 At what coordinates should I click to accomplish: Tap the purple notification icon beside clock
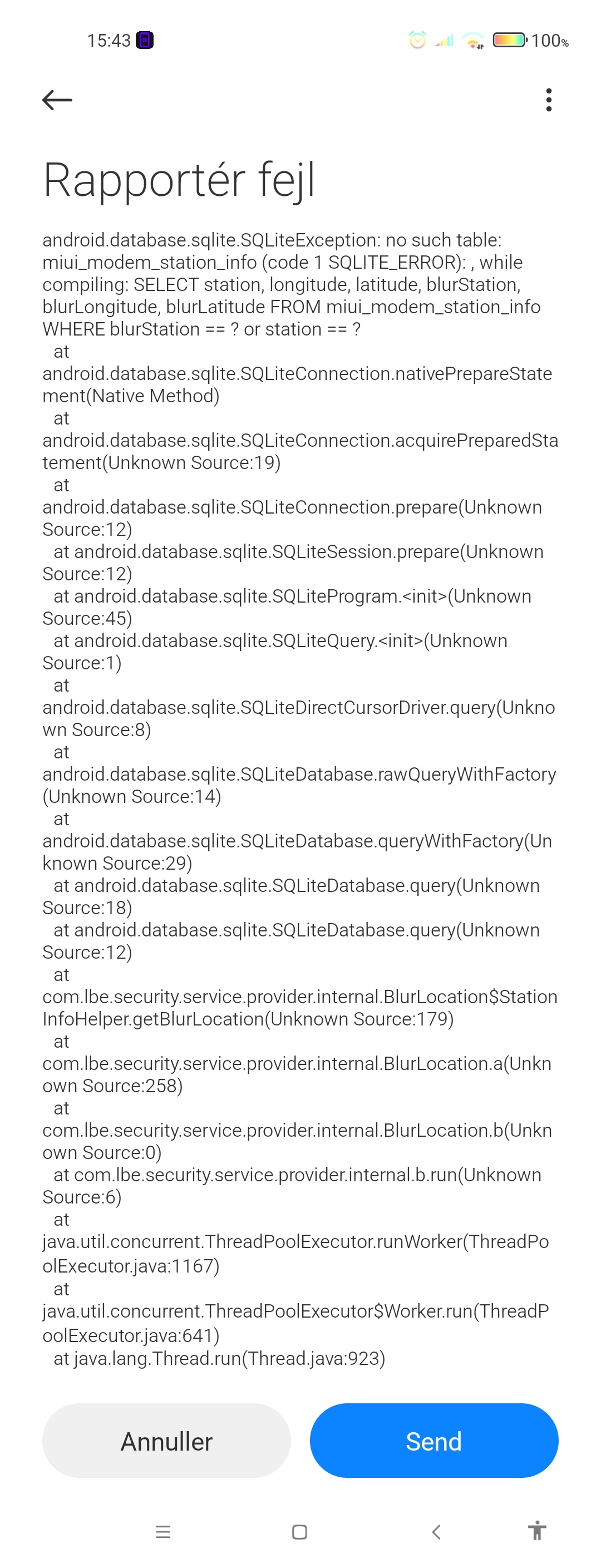pos(144,40)
